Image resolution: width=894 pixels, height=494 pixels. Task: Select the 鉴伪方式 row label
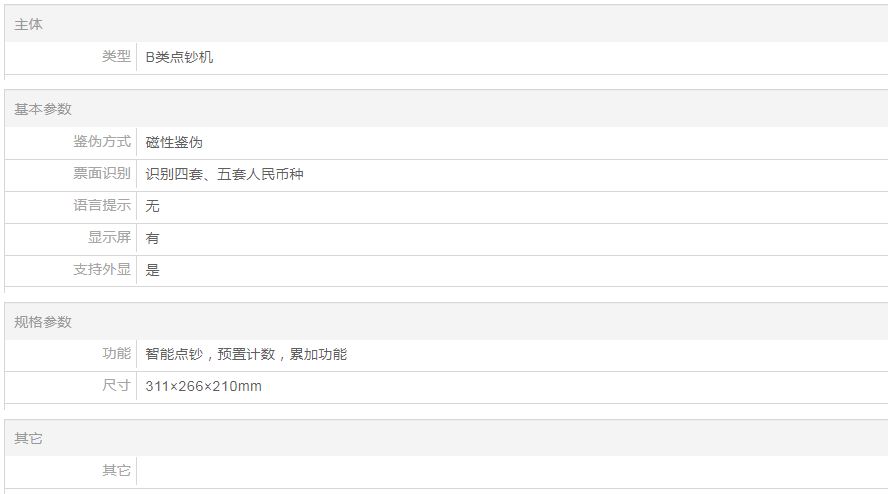point(102,142)
